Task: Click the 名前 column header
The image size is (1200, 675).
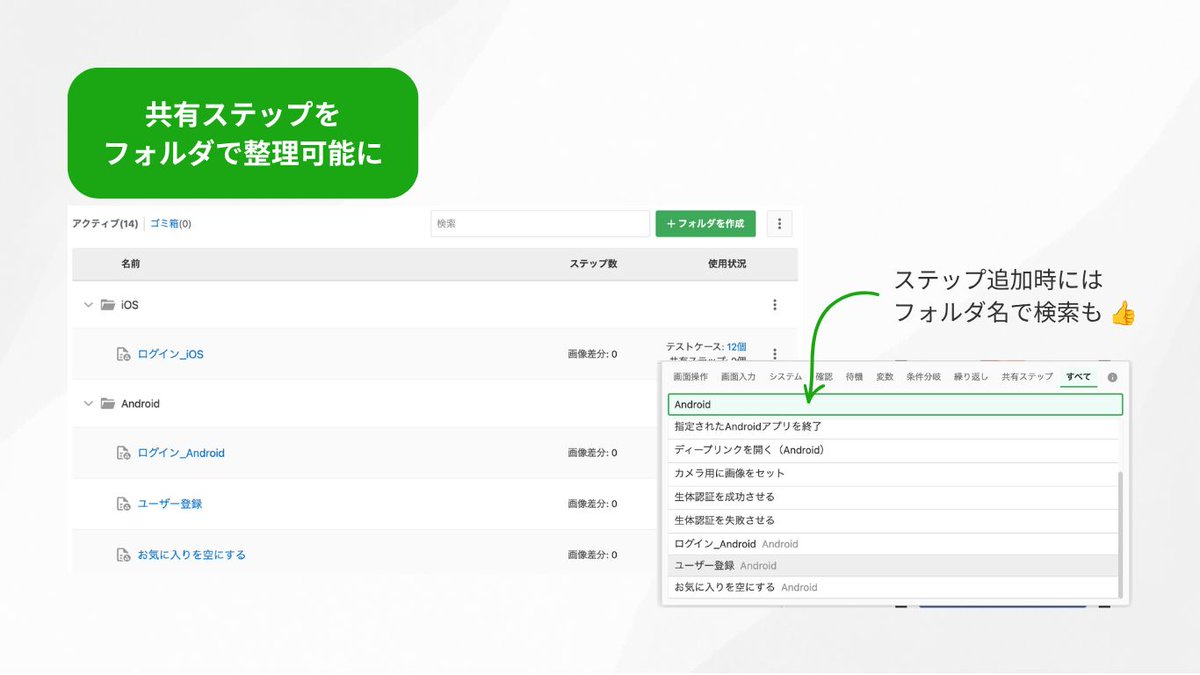Action: point(131,264)
